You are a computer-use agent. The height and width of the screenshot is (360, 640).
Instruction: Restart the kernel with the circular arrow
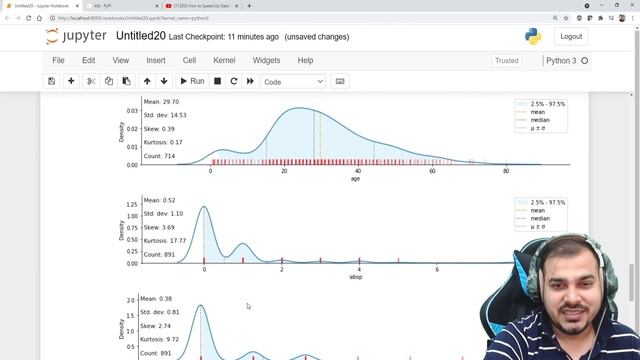(234, 81)
